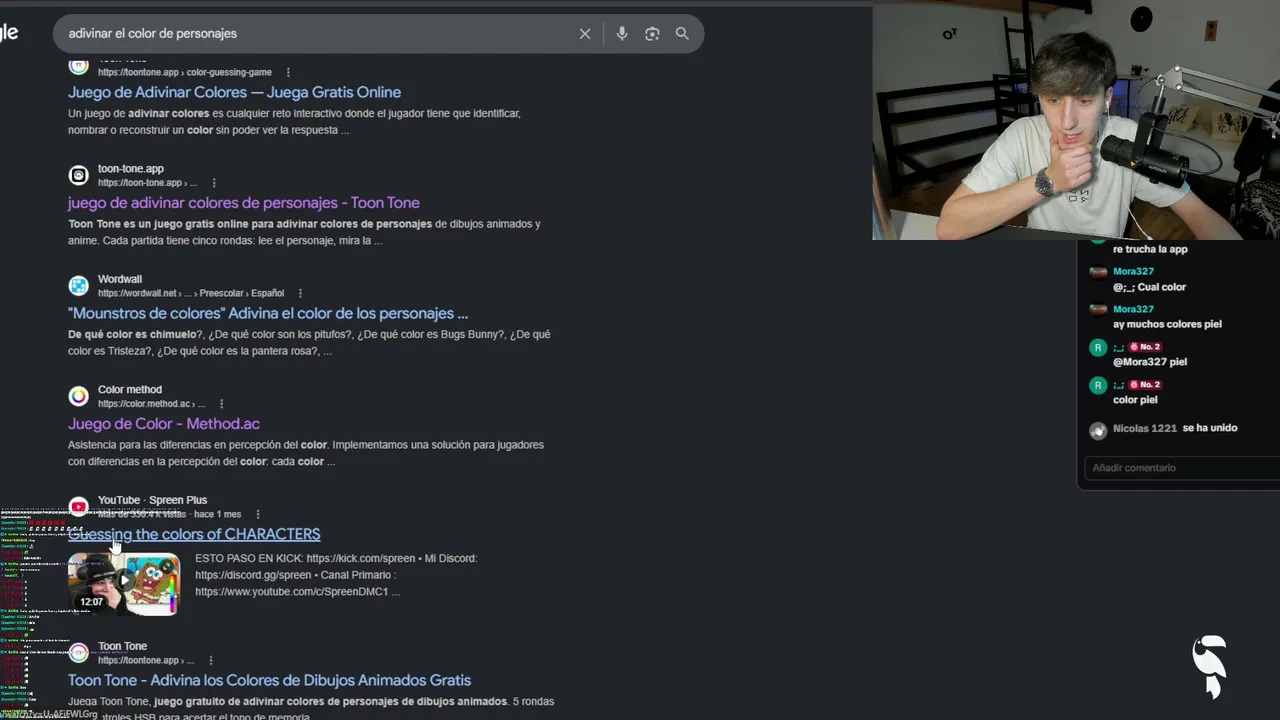Image resolution: width=1280 pixels, height=720 pixels.
Task: Click the 'Color method' site name
Action: [130, 389]
